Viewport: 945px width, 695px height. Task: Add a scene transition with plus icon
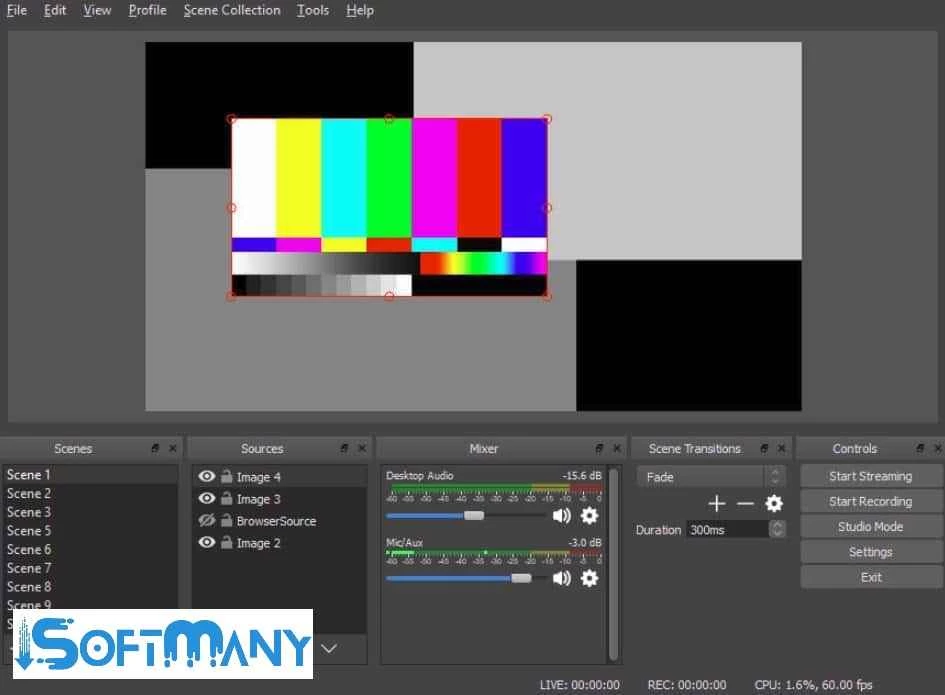pos(716,504)
